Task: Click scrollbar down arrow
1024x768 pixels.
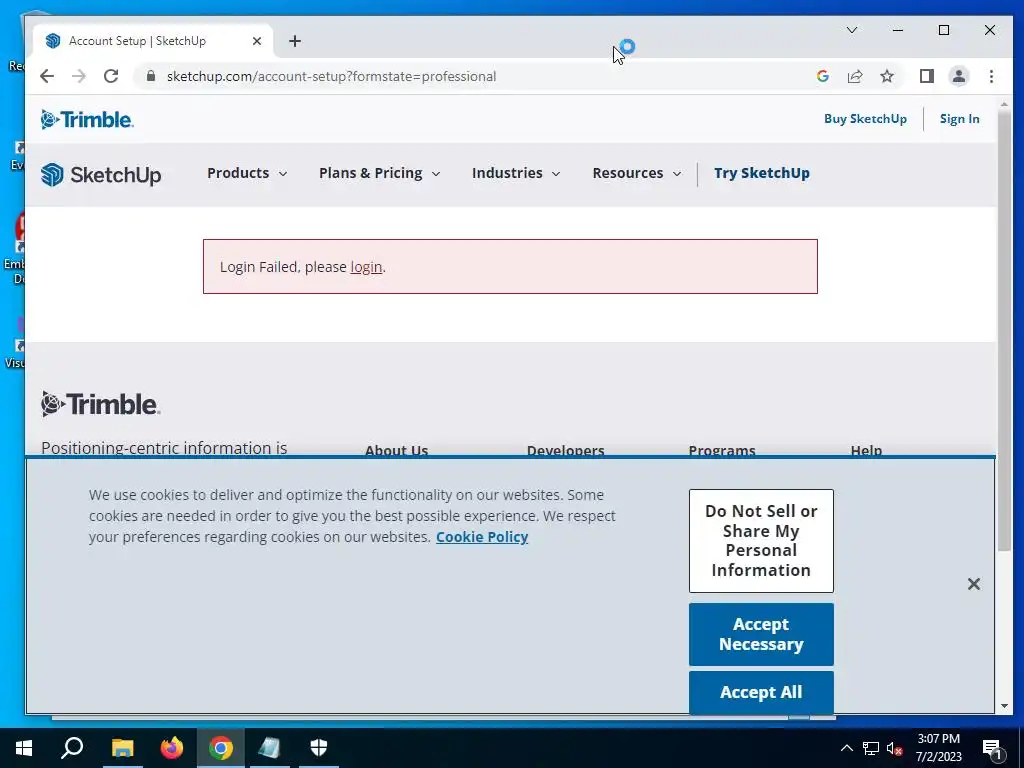Action: [1004, 706]
